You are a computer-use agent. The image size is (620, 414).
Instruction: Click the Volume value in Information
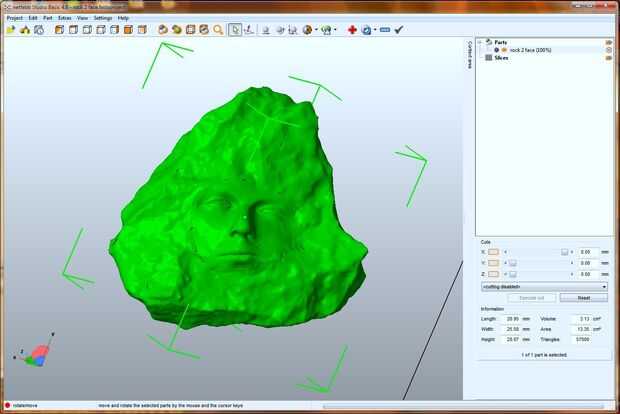pyautogui.click(x=583, y=319)
